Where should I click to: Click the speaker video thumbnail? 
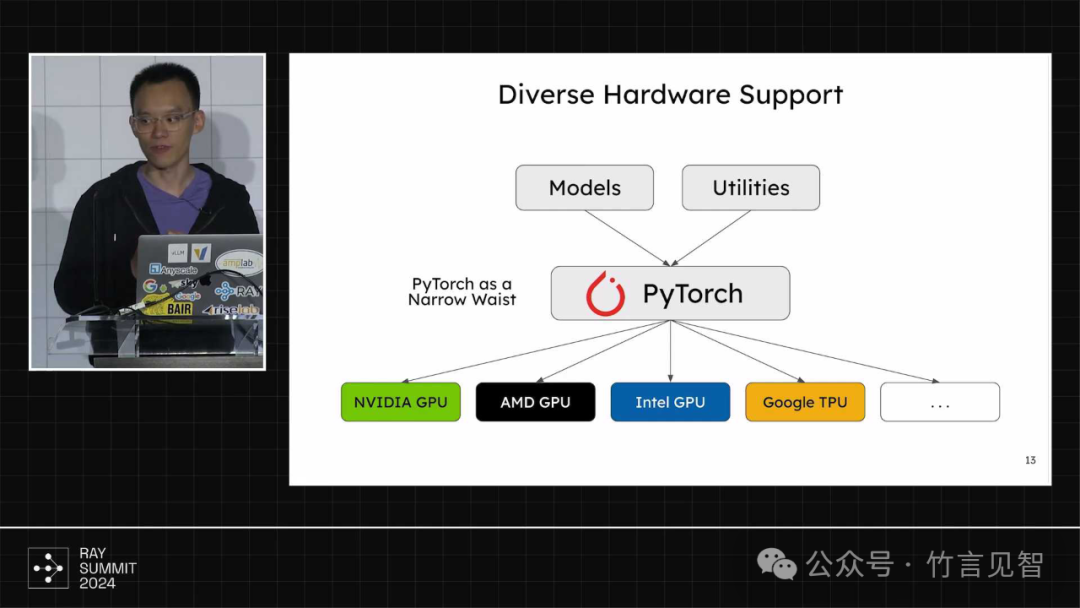(x=147, y=212)
